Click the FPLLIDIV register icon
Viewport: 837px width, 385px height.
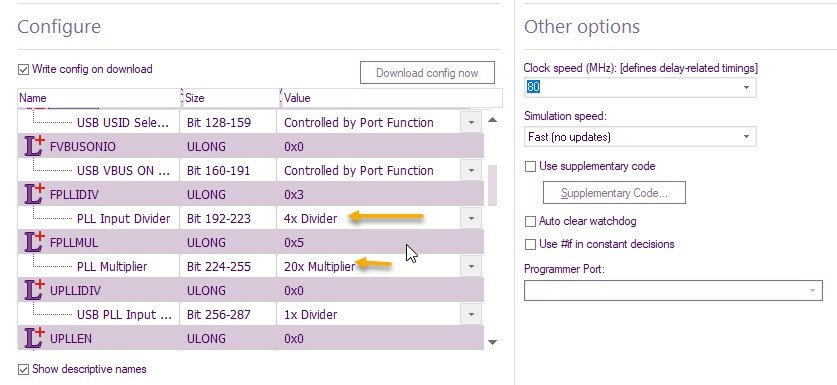[x=35, y=194]
